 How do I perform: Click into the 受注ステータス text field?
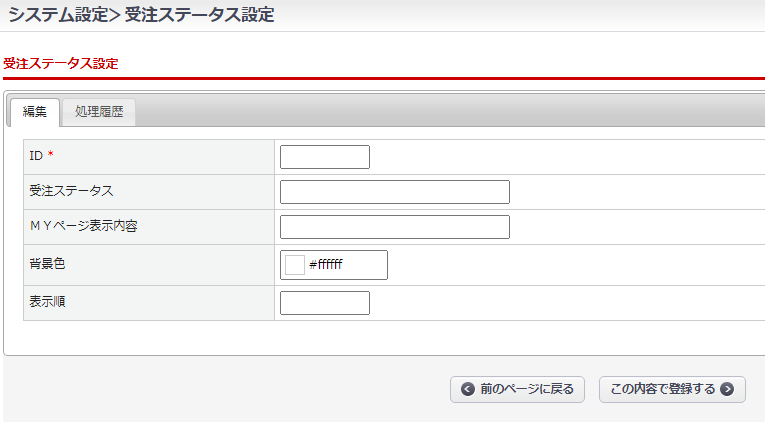[395, 192]
